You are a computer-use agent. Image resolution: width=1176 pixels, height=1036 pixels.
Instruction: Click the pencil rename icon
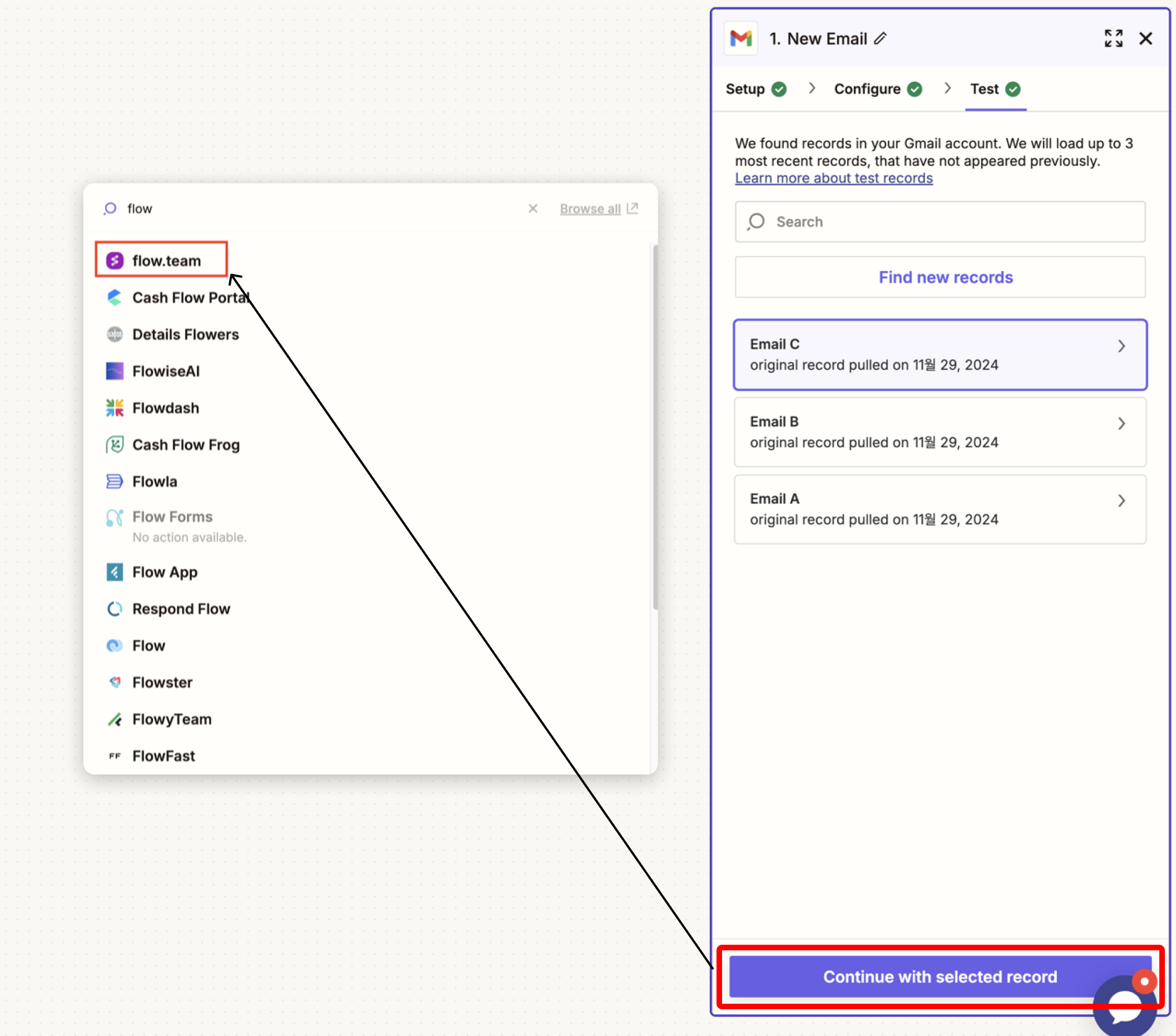[880, 38]
